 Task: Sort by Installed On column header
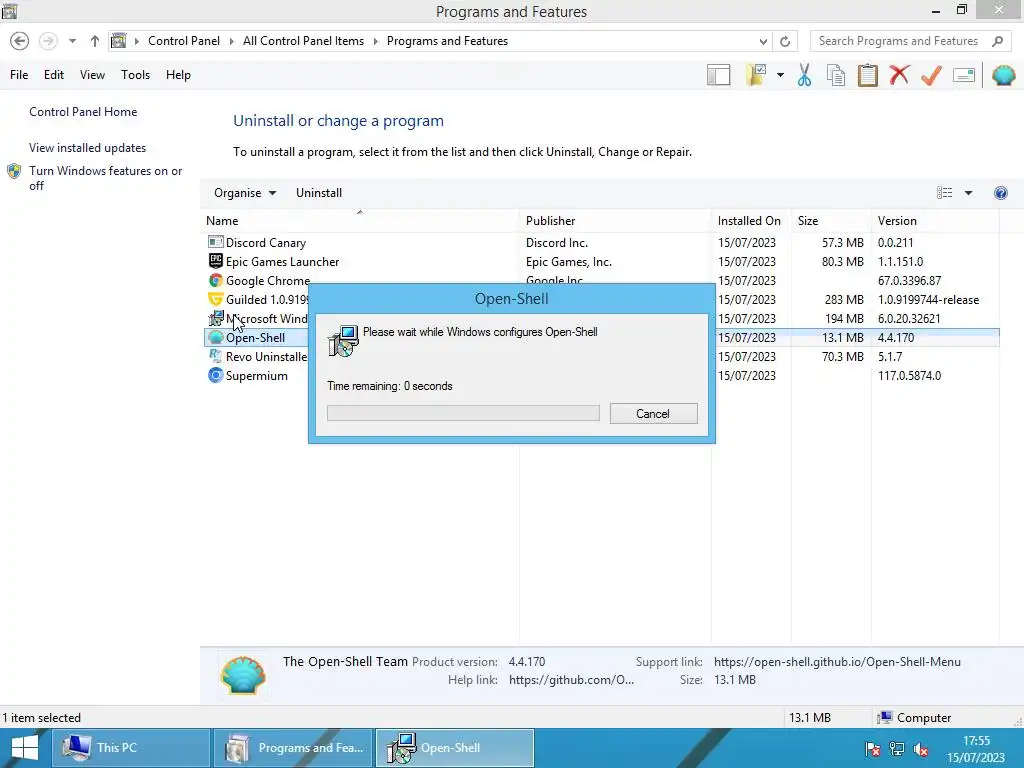[752, 221]
